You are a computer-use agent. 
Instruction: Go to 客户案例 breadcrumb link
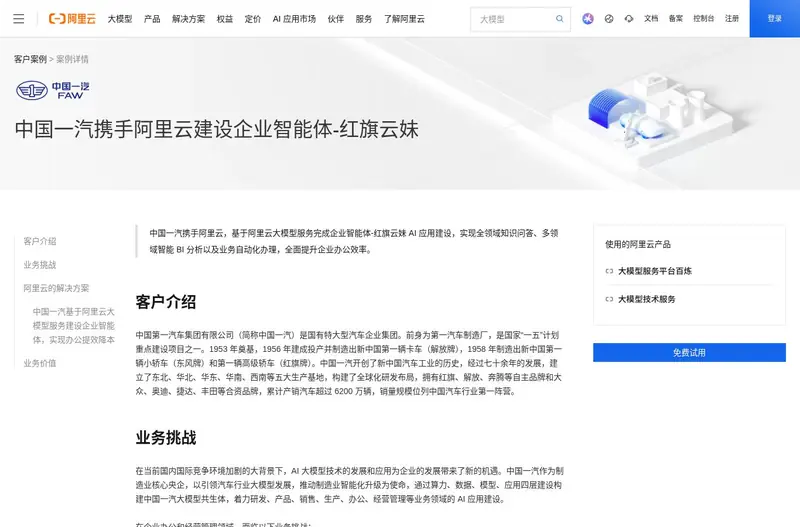point(30,59)
